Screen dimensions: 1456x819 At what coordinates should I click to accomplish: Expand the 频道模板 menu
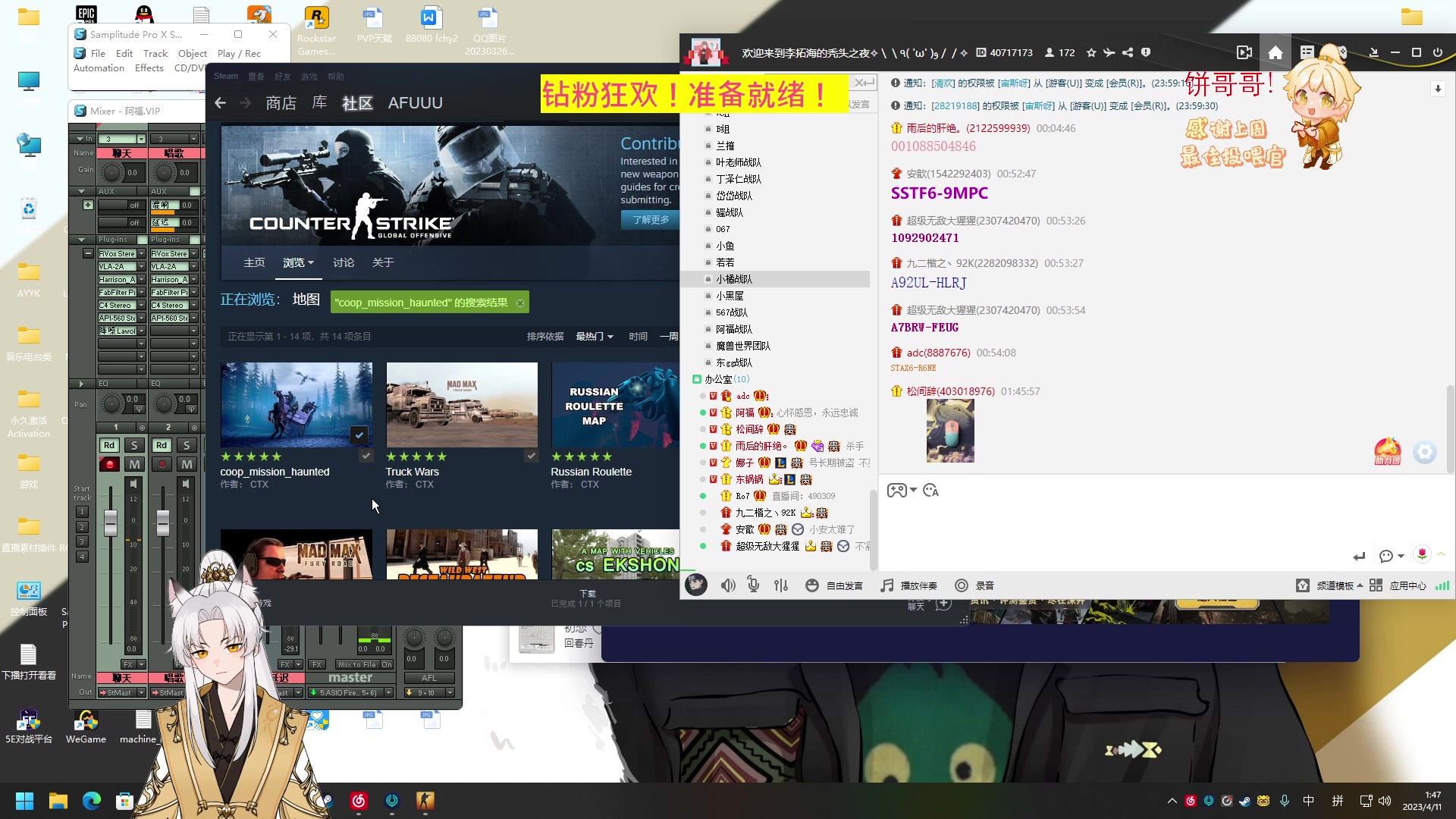pyautogui.click(x=1340, y=585)
